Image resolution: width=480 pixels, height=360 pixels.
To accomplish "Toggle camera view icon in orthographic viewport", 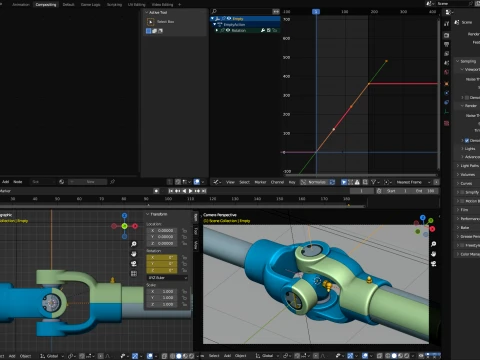I will (x=134, y=264).
